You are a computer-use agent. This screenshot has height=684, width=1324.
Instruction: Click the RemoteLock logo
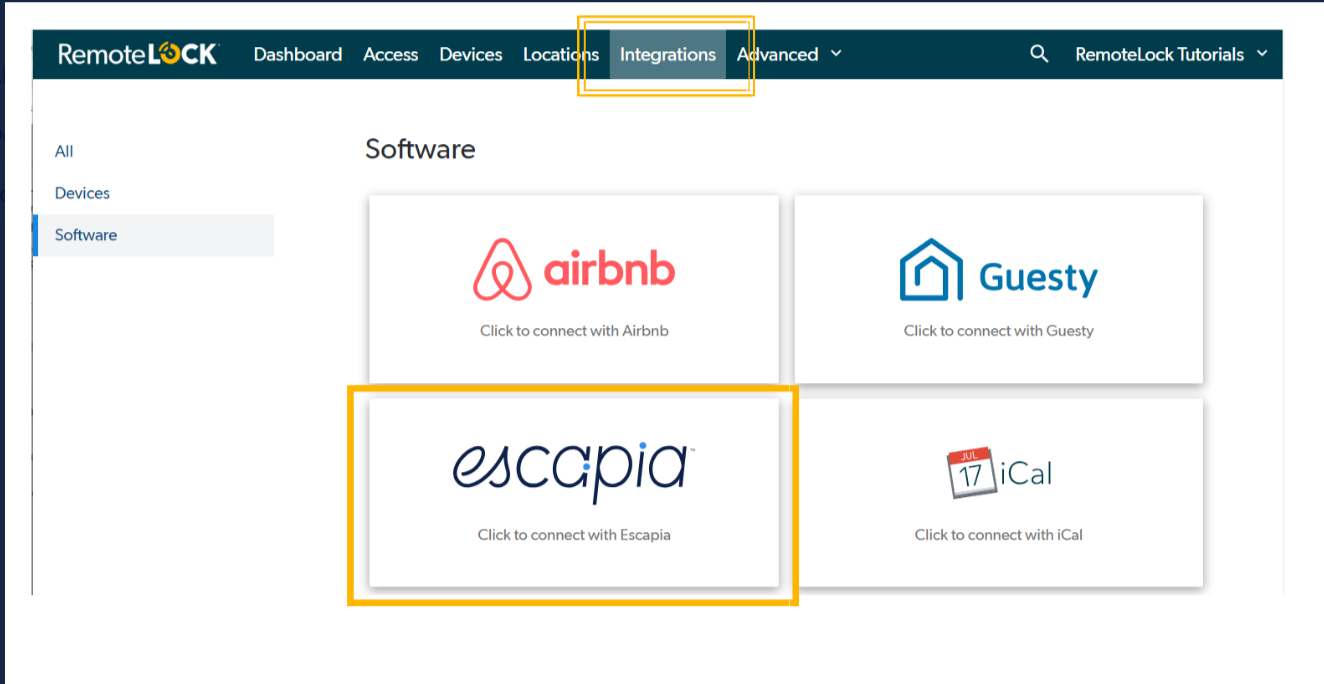138,54
